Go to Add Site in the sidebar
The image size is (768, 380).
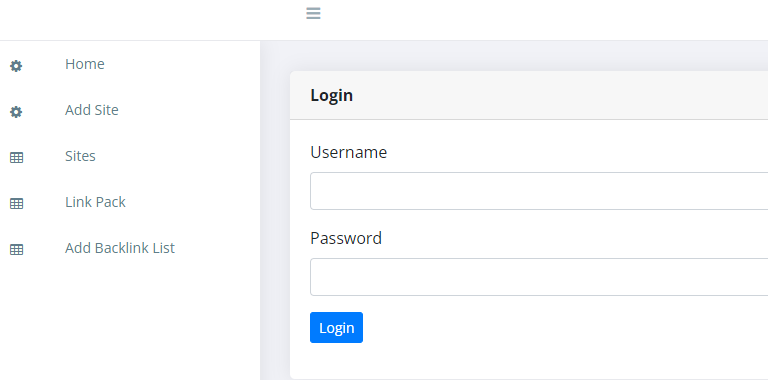(x=92, y=110)
